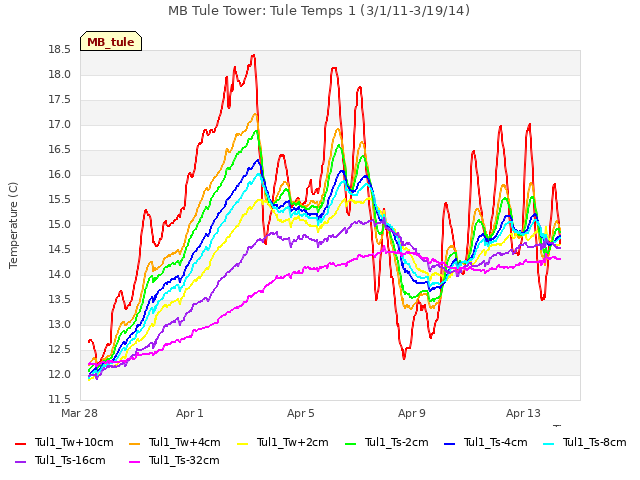Click the Apr 1 x-axis tick label
Image resolution: width=640 pixels, height=480 pixels.
[189, 413]
